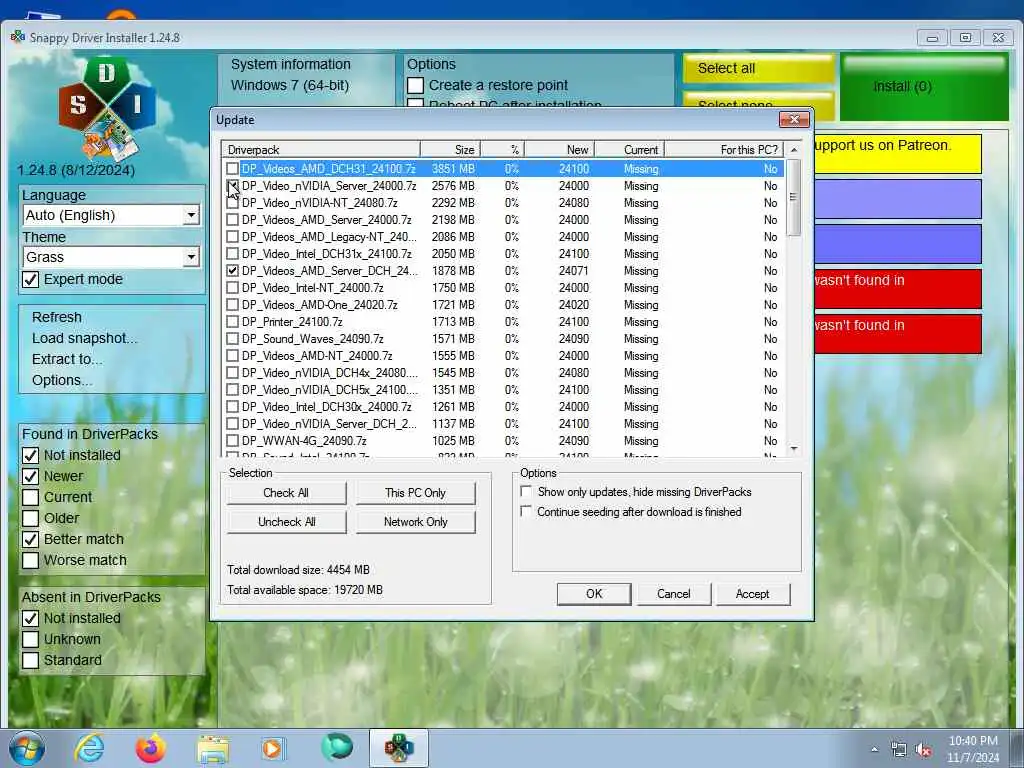Switch to Snappy Driver Installer taskbar button
Viewport: 1024px width, 768px height.
click(398, 748)
